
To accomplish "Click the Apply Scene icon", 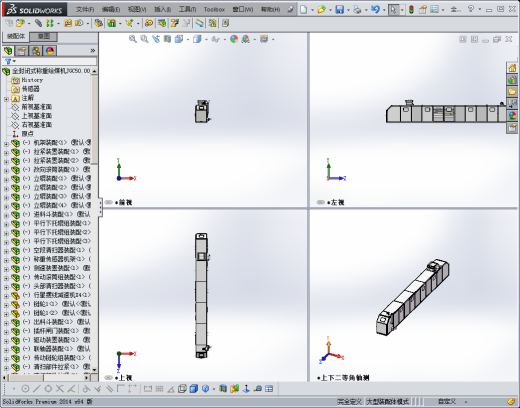I will coord(246,39).
